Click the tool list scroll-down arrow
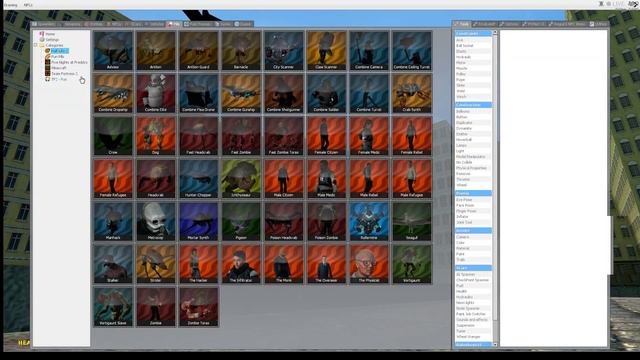Viewport: 640px width, 360px height. [x=495, y=344]
